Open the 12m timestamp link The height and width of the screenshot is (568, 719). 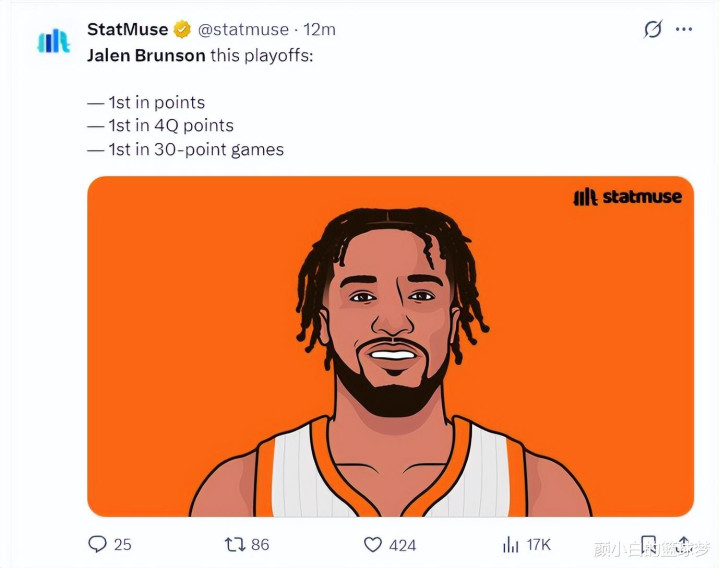click(x=319, y=29)
